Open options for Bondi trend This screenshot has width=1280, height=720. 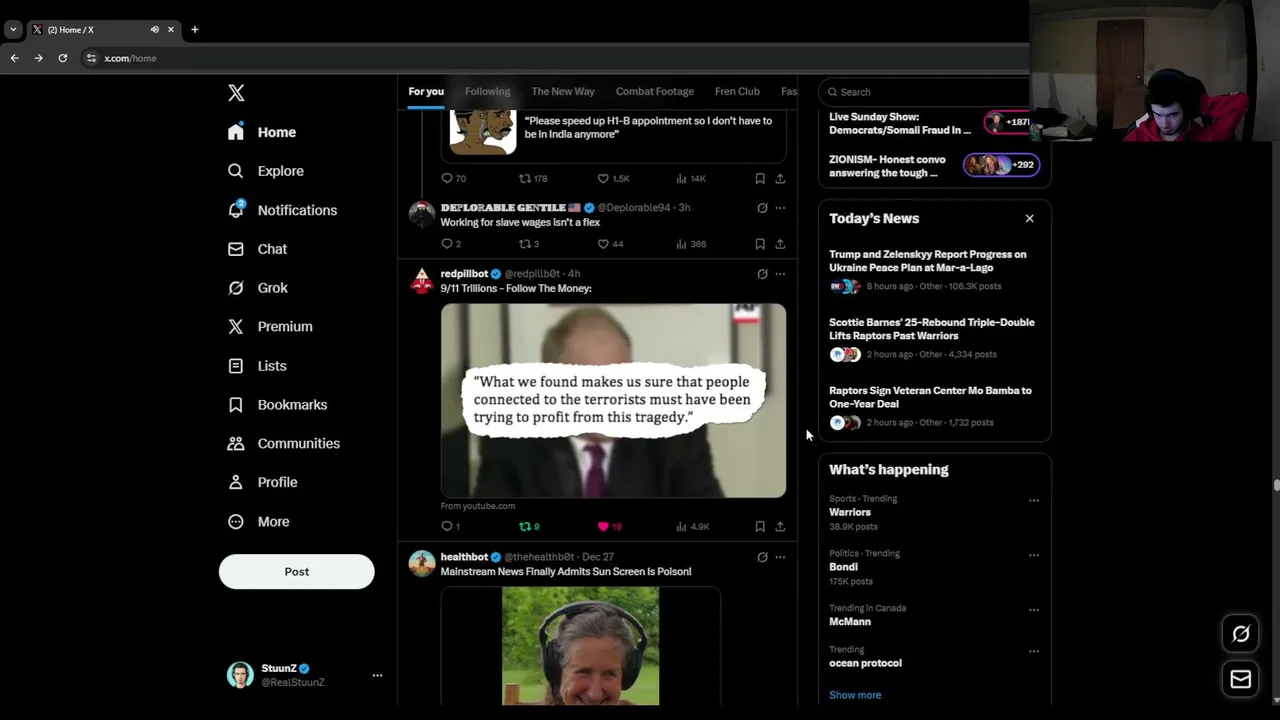point(1034,555)
